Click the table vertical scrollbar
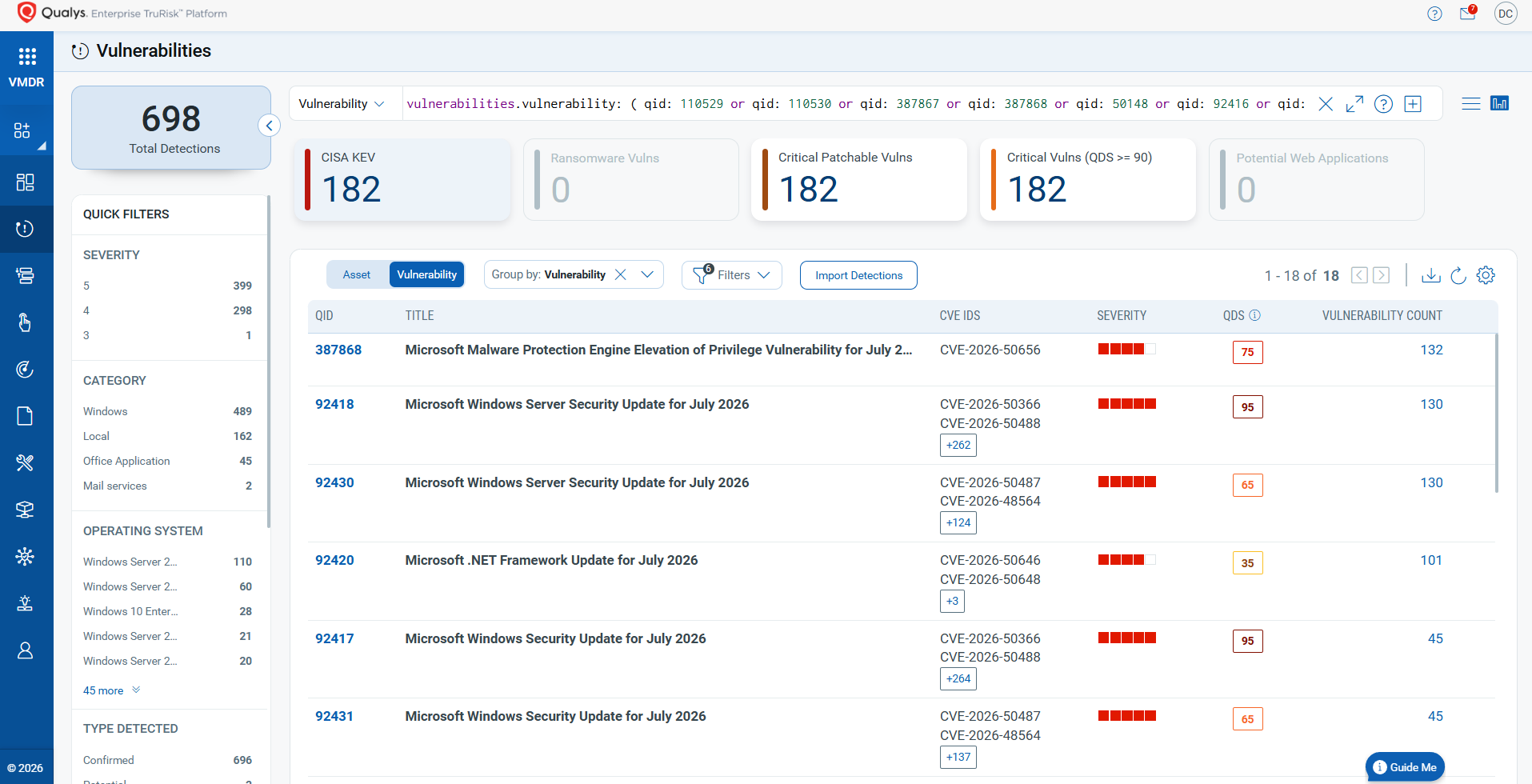1532x784 pixels. coord(1496,414)
